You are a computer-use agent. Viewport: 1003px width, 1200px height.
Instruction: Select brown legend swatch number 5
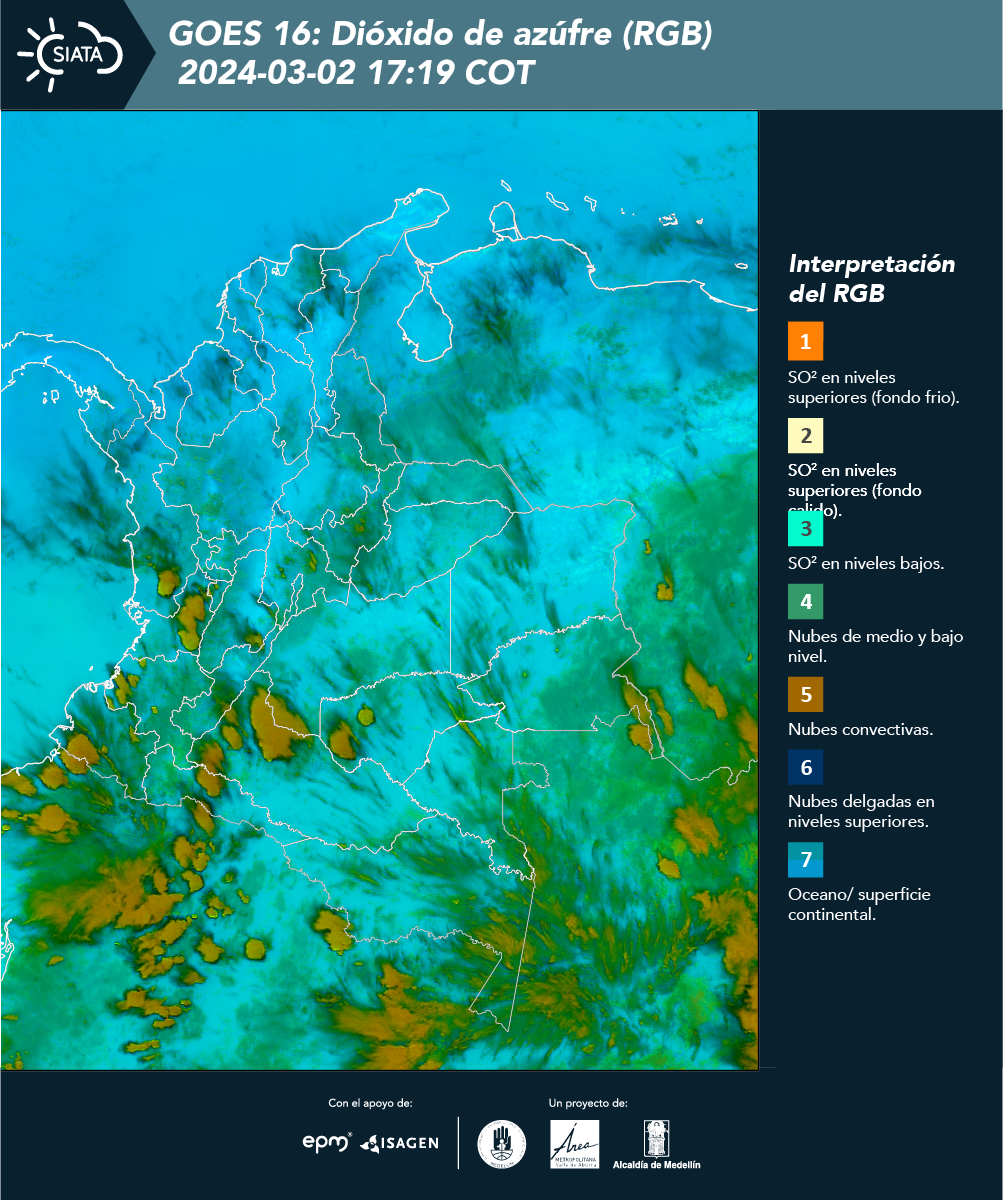click(805, 694)
